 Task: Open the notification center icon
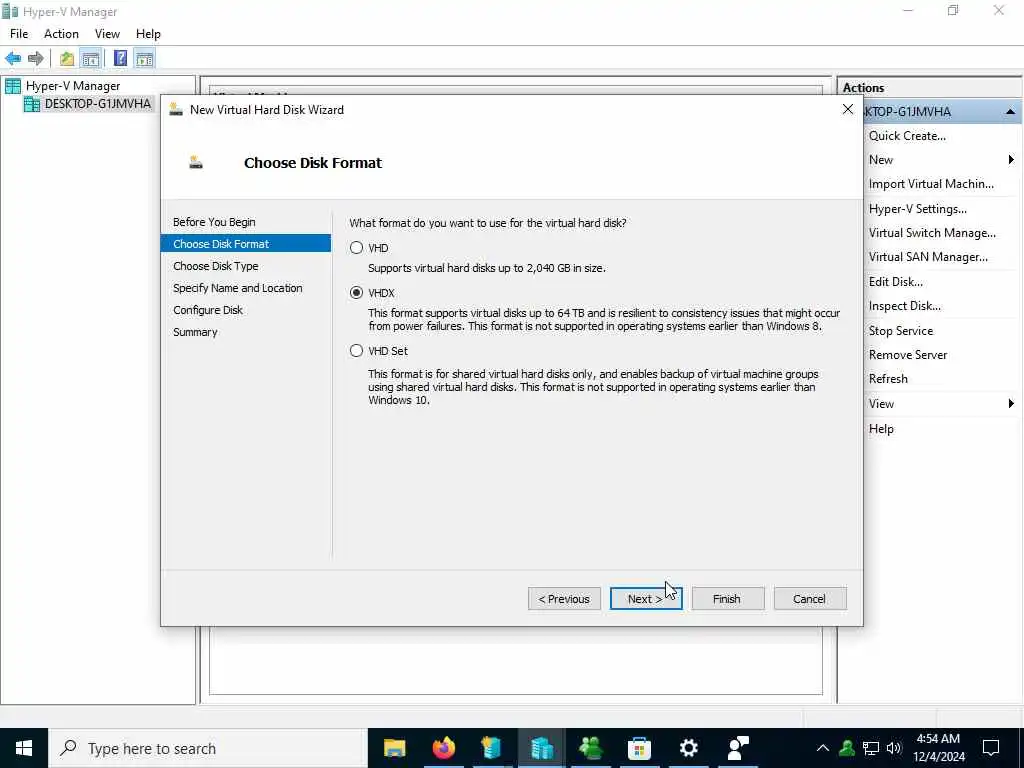coord(991,748)
